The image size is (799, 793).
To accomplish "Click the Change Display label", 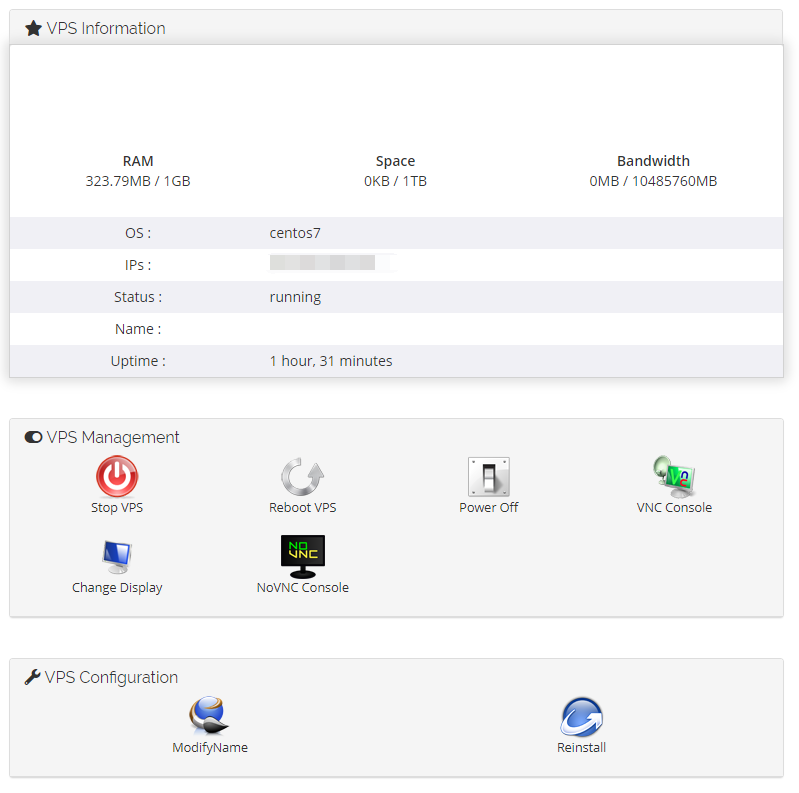I will [117, 588].
